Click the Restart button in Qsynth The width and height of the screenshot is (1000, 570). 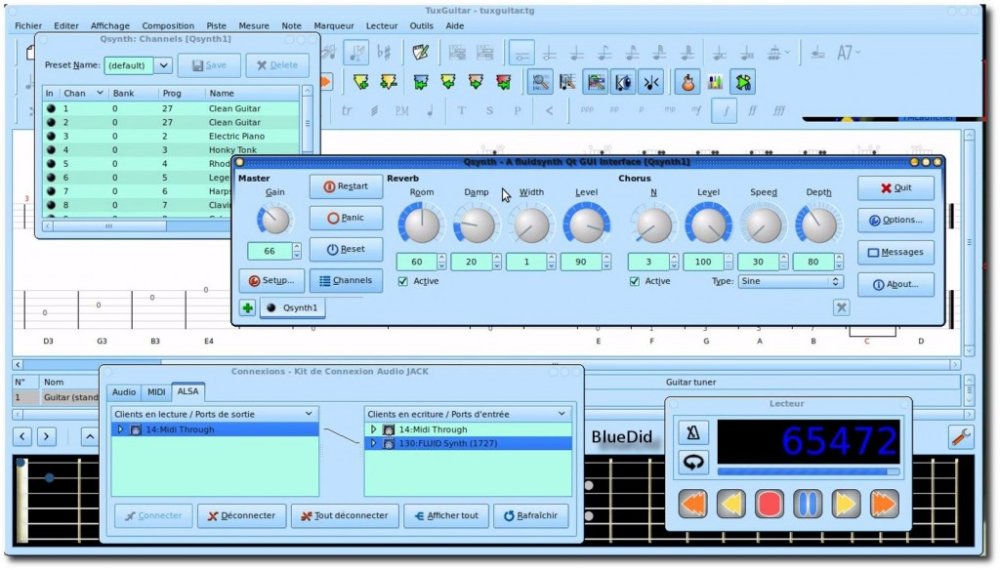[346, 186]
